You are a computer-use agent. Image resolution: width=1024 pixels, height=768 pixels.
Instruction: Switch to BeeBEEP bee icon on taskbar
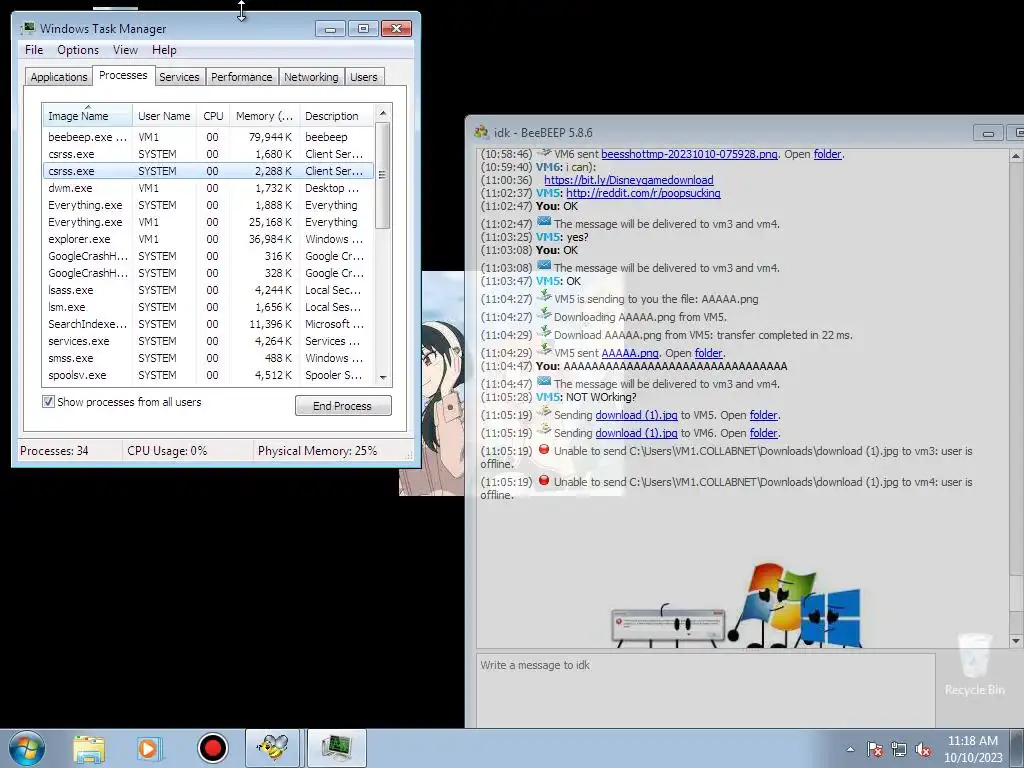point(272,748)
